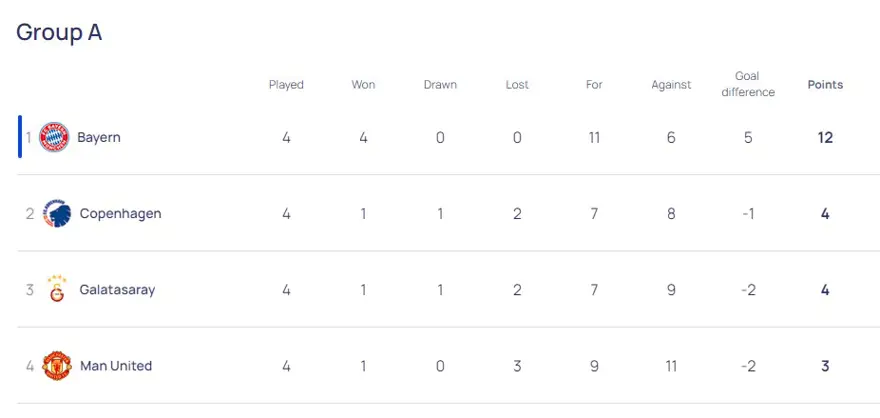Viewport: 880px width, 418px height.
Task: Click the Bayern club crest icon
Action: [54, 137]
